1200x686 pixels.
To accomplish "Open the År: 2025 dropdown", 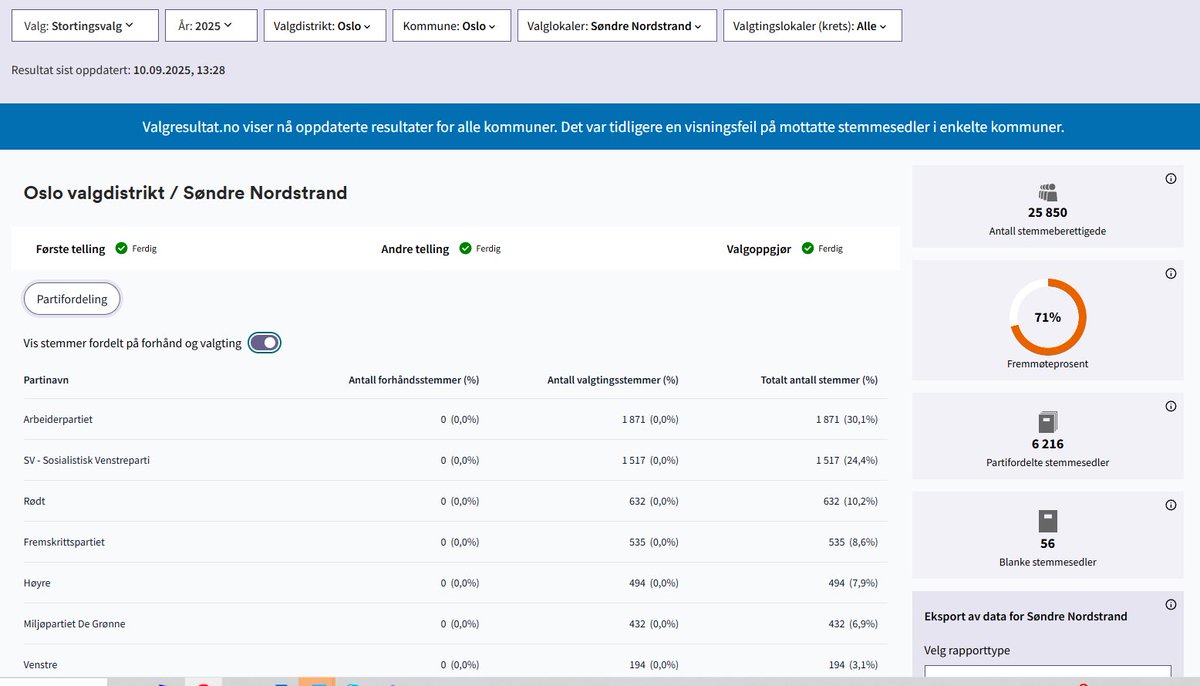I will [x=211, y=26].
